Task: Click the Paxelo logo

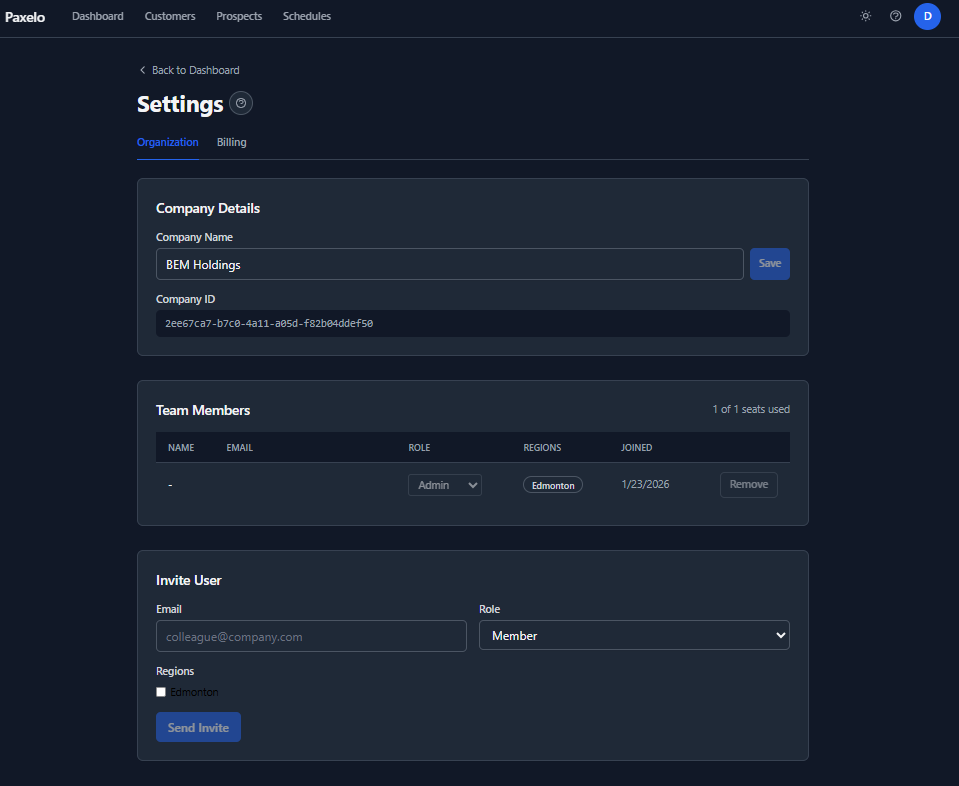Action: point(25,16)
